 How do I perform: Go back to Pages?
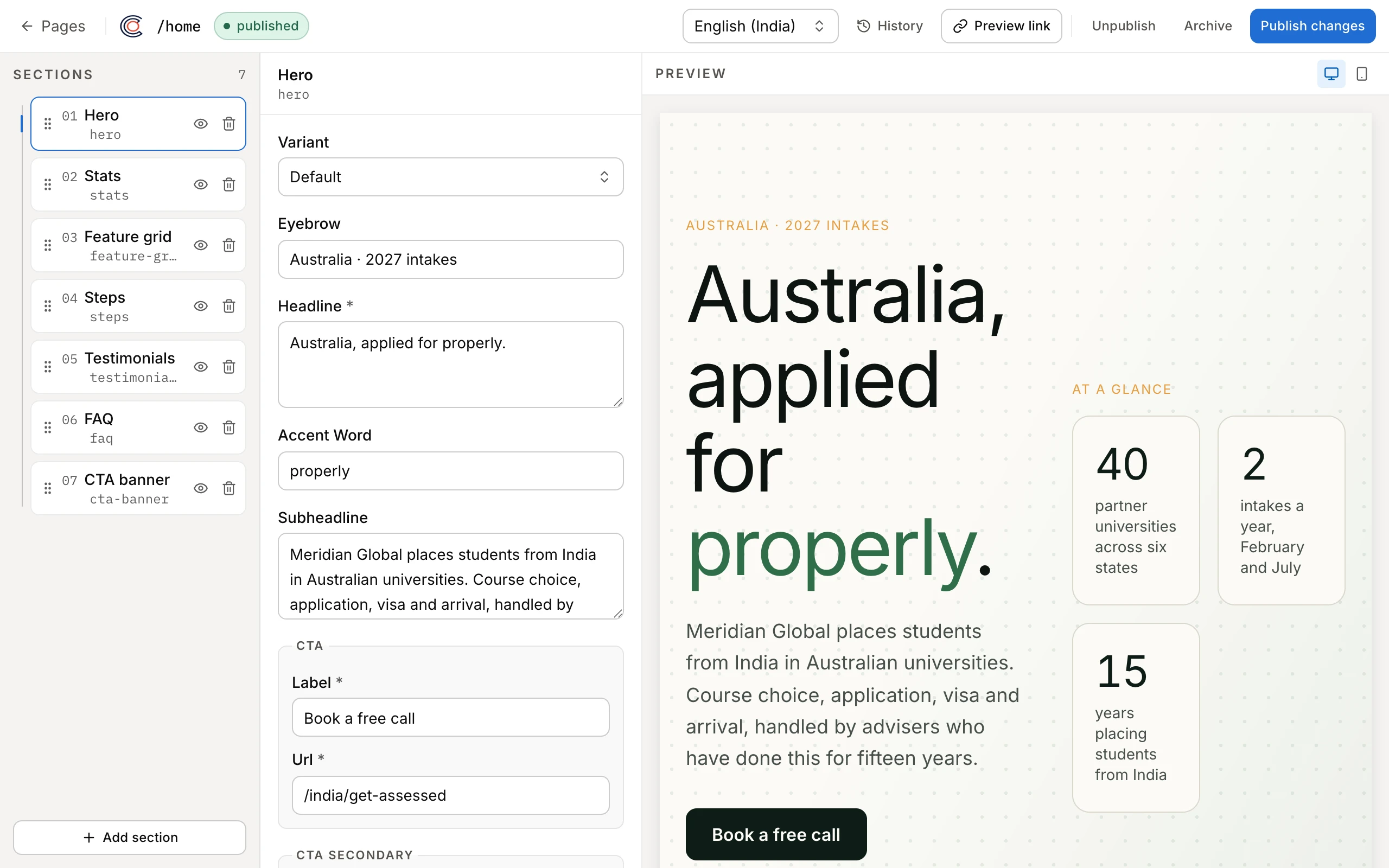click(53, 26)
